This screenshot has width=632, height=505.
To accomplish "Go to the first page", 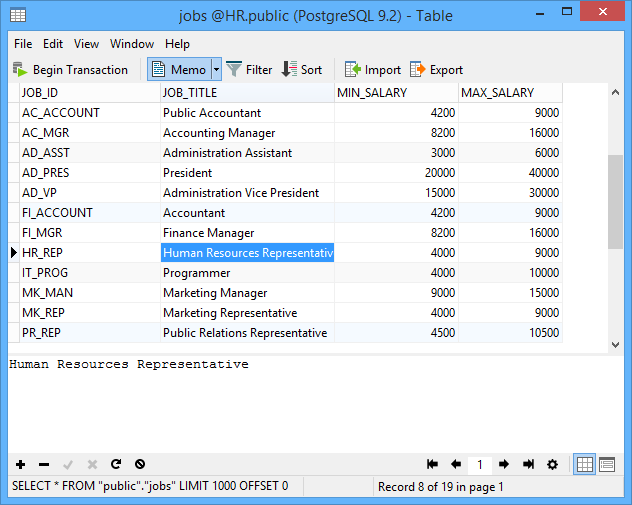I will (x=432, y=464).
